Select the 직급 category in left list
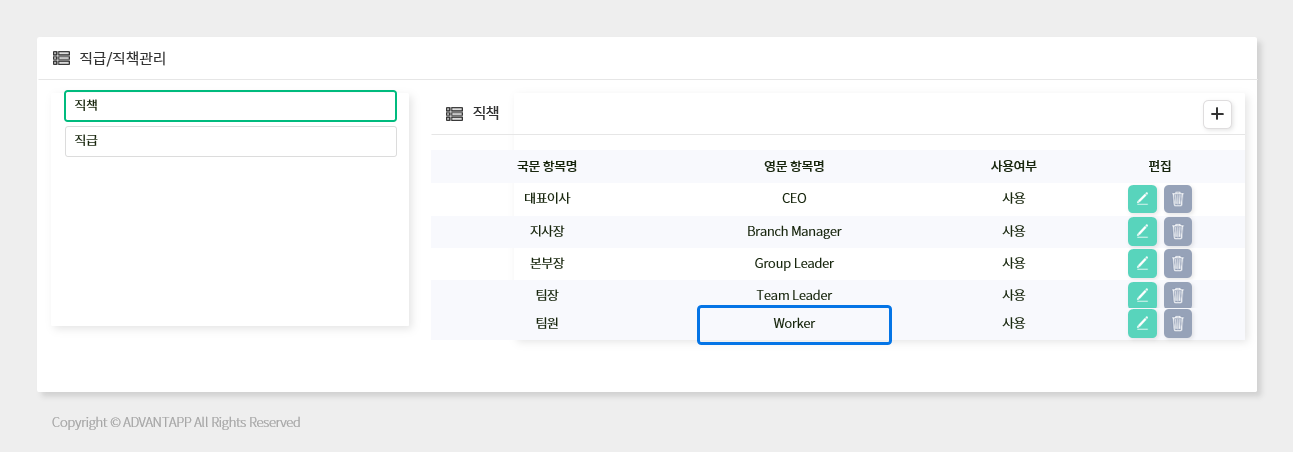The width and height of the screenshot is (1293, 452). point(230,141)
